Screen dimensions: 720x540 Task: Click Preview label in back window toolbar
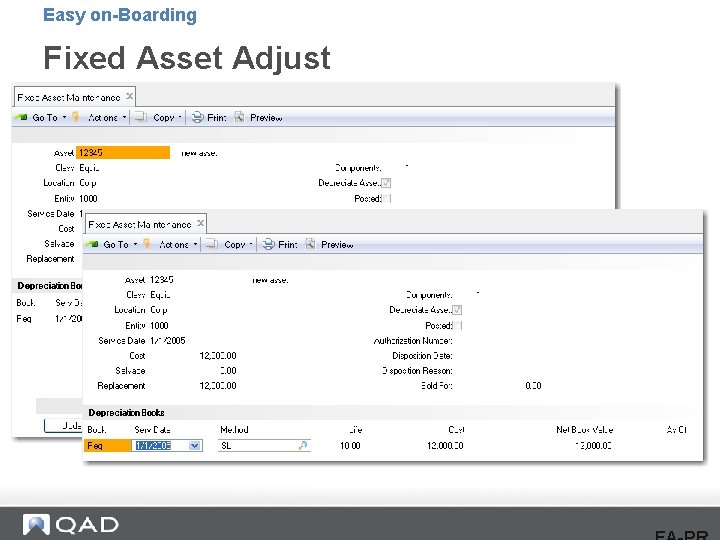[266, 118]
